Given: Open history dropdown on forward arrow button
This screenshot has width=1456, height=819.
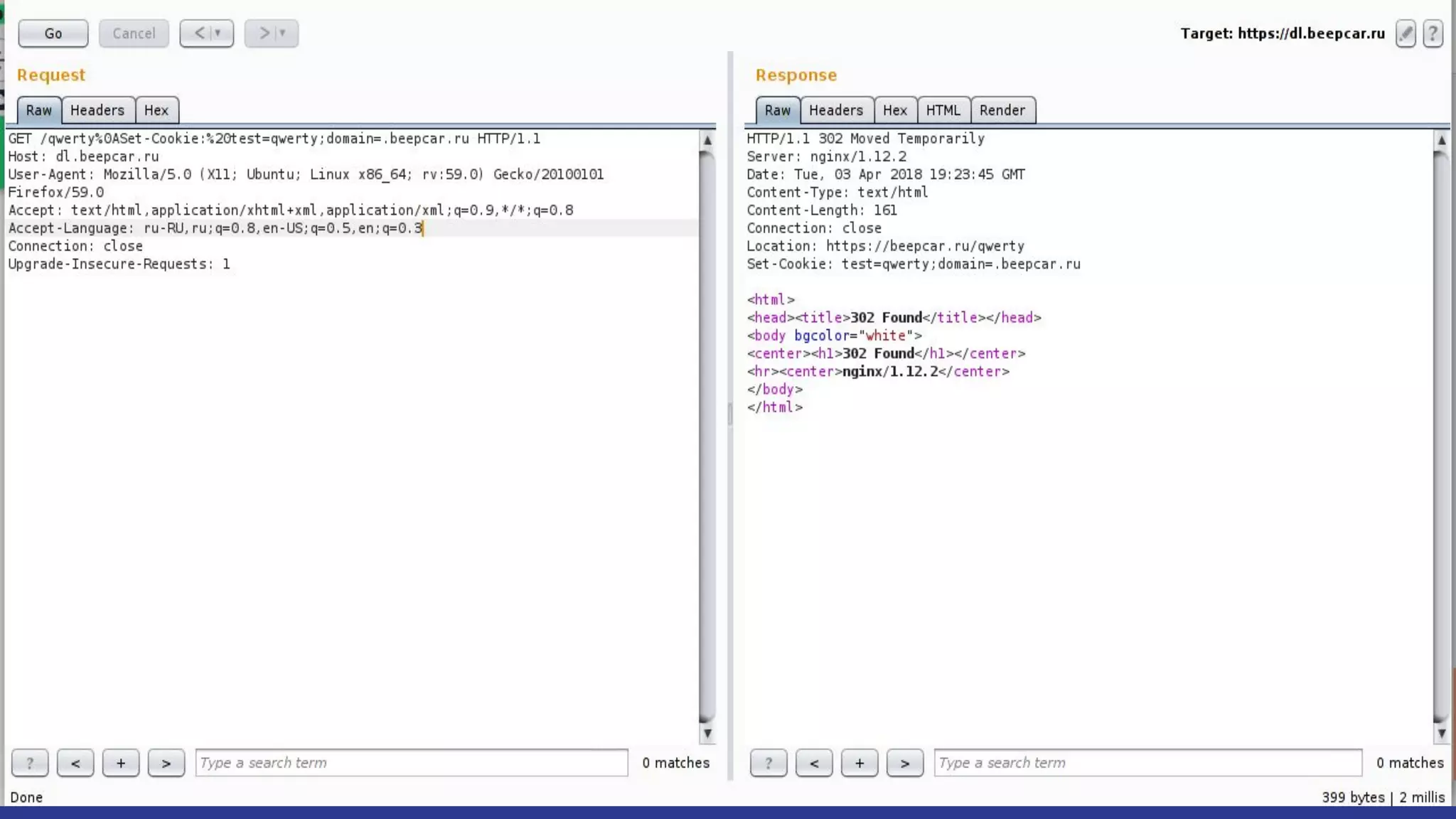Looking at the screenshot, I should point(283,33).
